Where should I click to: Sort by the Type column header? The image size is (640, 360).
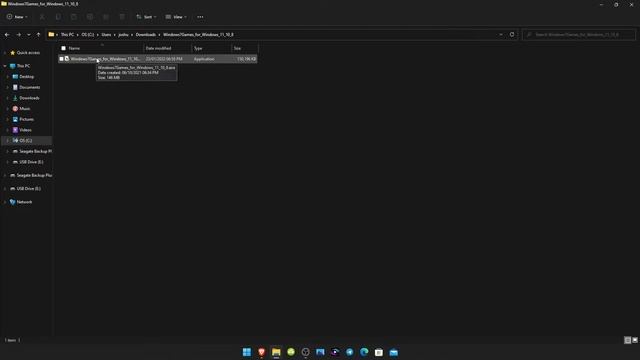click(x=198, y=48)
